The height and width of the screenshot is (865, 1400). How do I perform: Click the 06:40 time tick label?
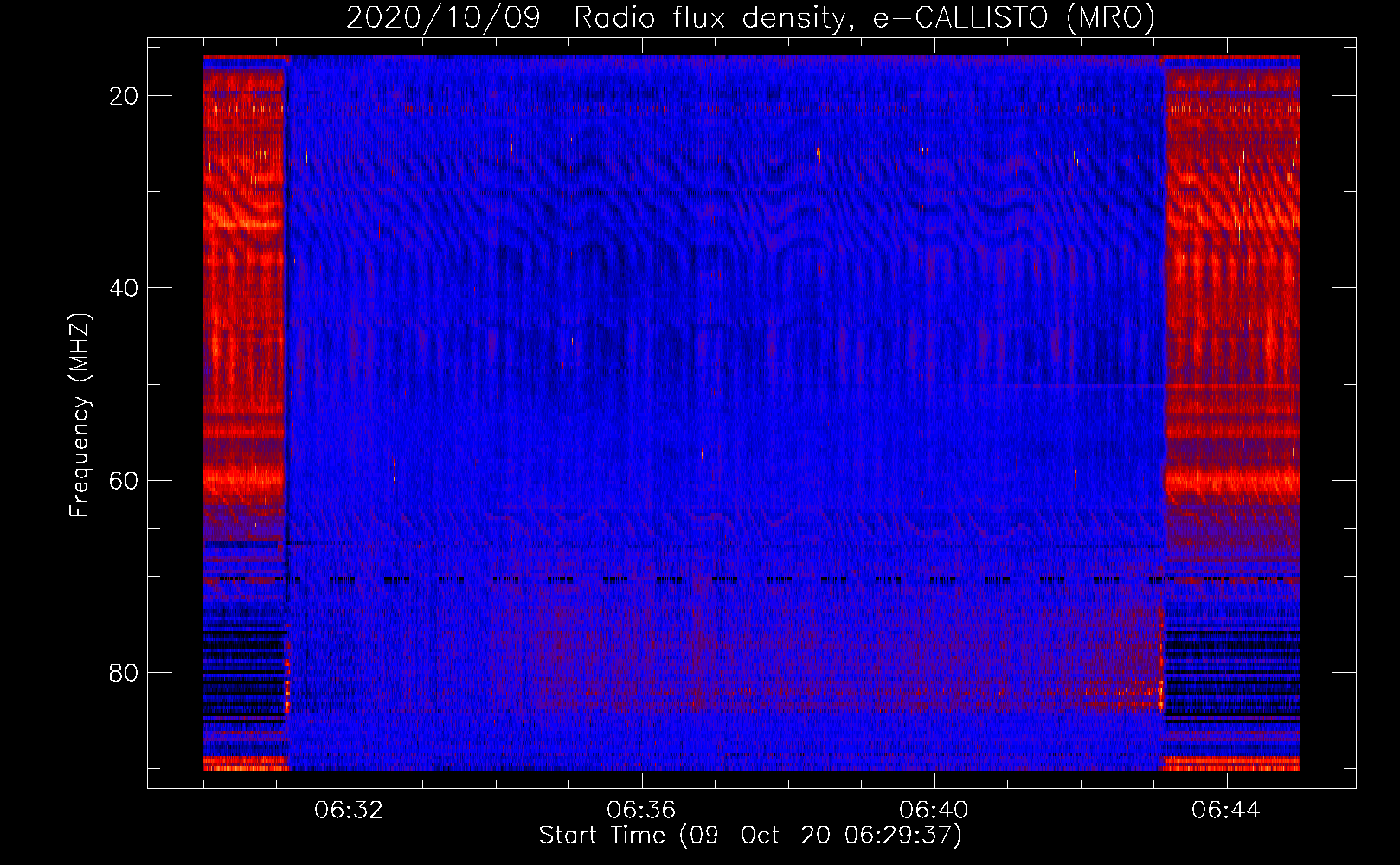[934, 811]
